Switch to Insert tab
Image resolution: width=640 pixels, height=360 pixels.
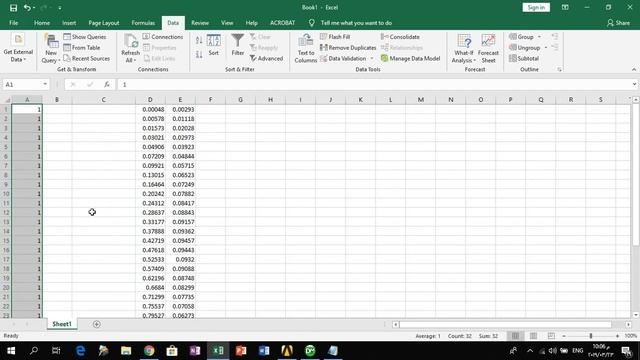[69, 23]
